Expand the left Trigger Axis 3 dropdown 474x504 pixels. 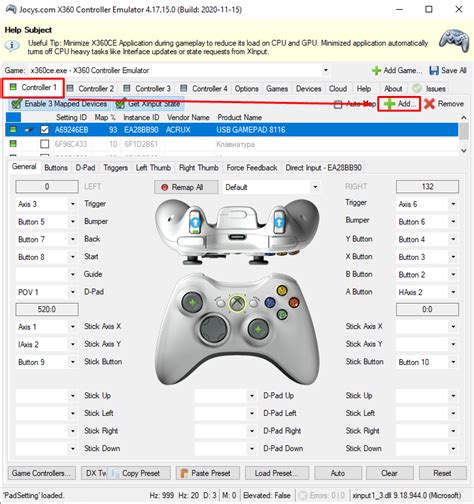point(73,204)
